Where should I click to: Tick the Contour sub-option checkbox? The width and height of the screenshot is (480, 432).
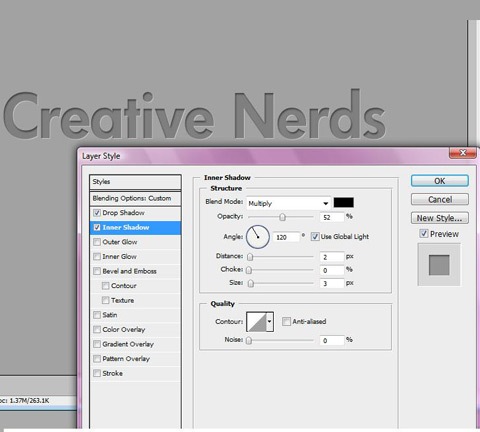[x=106, y=286]
